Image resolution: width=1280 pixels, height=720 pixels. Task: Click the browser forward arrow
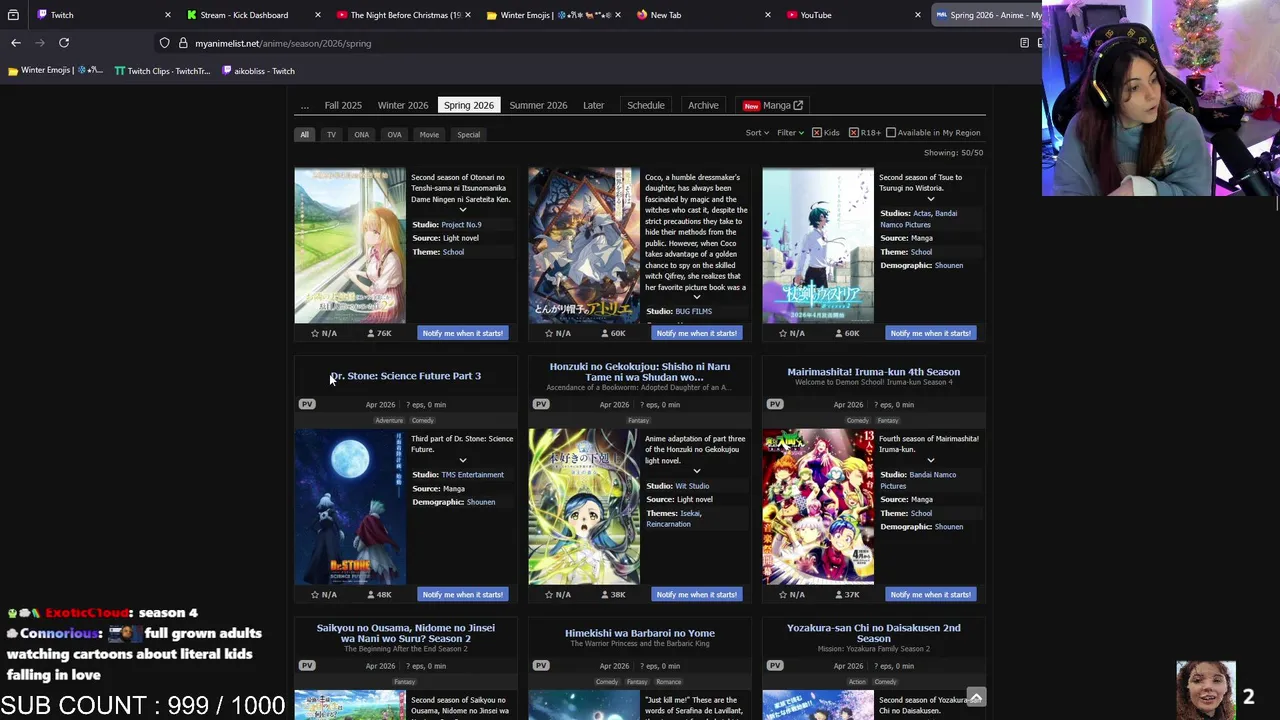pos(40,43)
